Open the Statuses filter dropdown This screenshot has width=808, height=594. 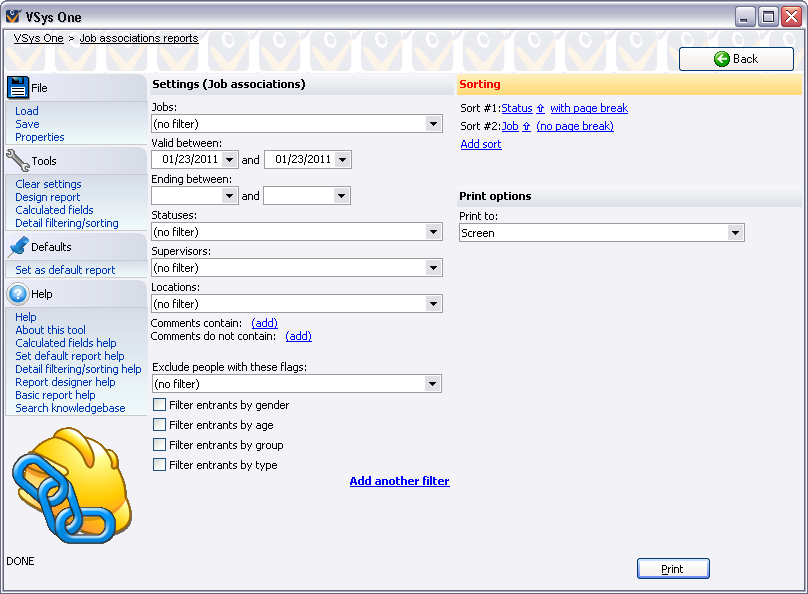point(433,232)
